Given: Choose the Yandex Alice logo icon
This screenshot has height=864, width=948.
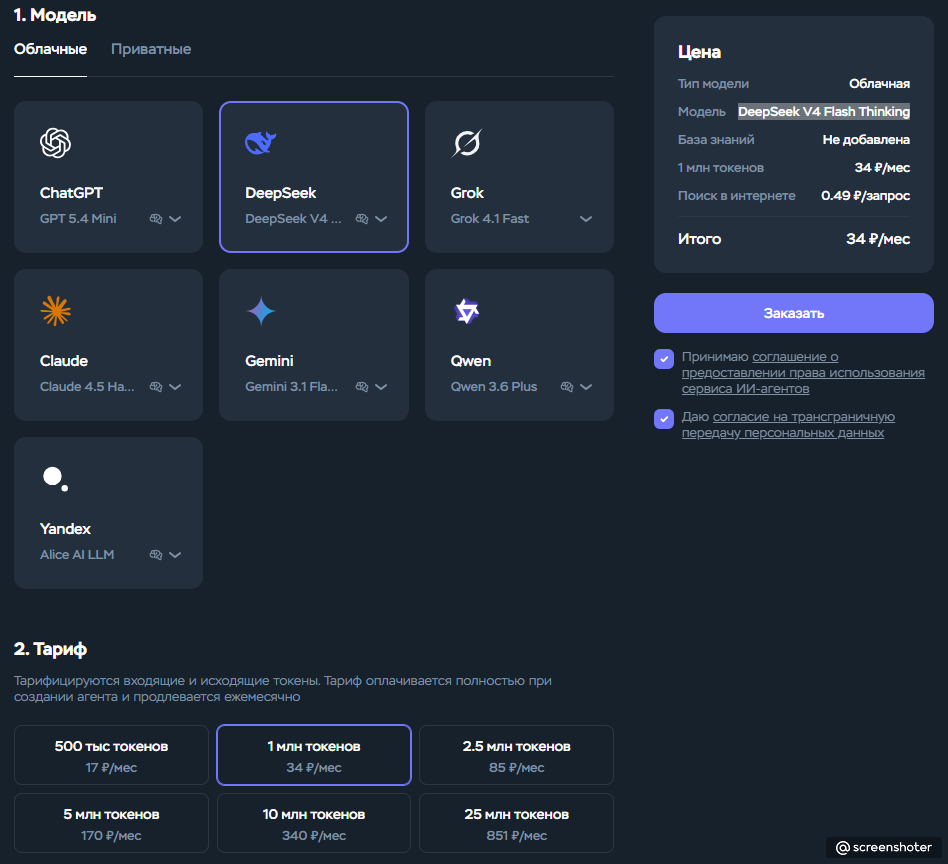Looking at the screenshot, I should [55, 479].
